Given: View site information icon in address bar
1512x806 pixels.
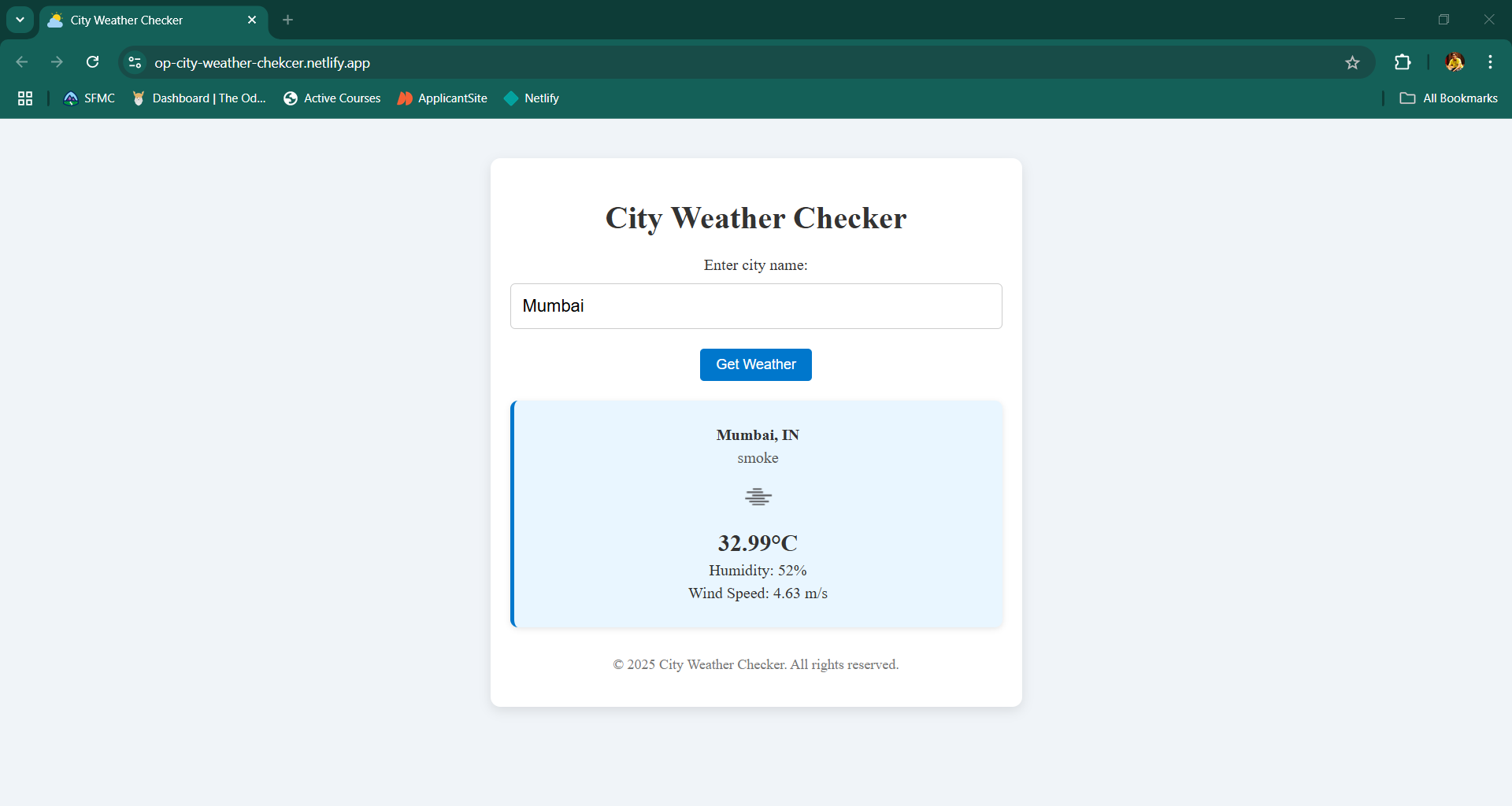Looking at the screenshot, I should (x=135, y=62).
